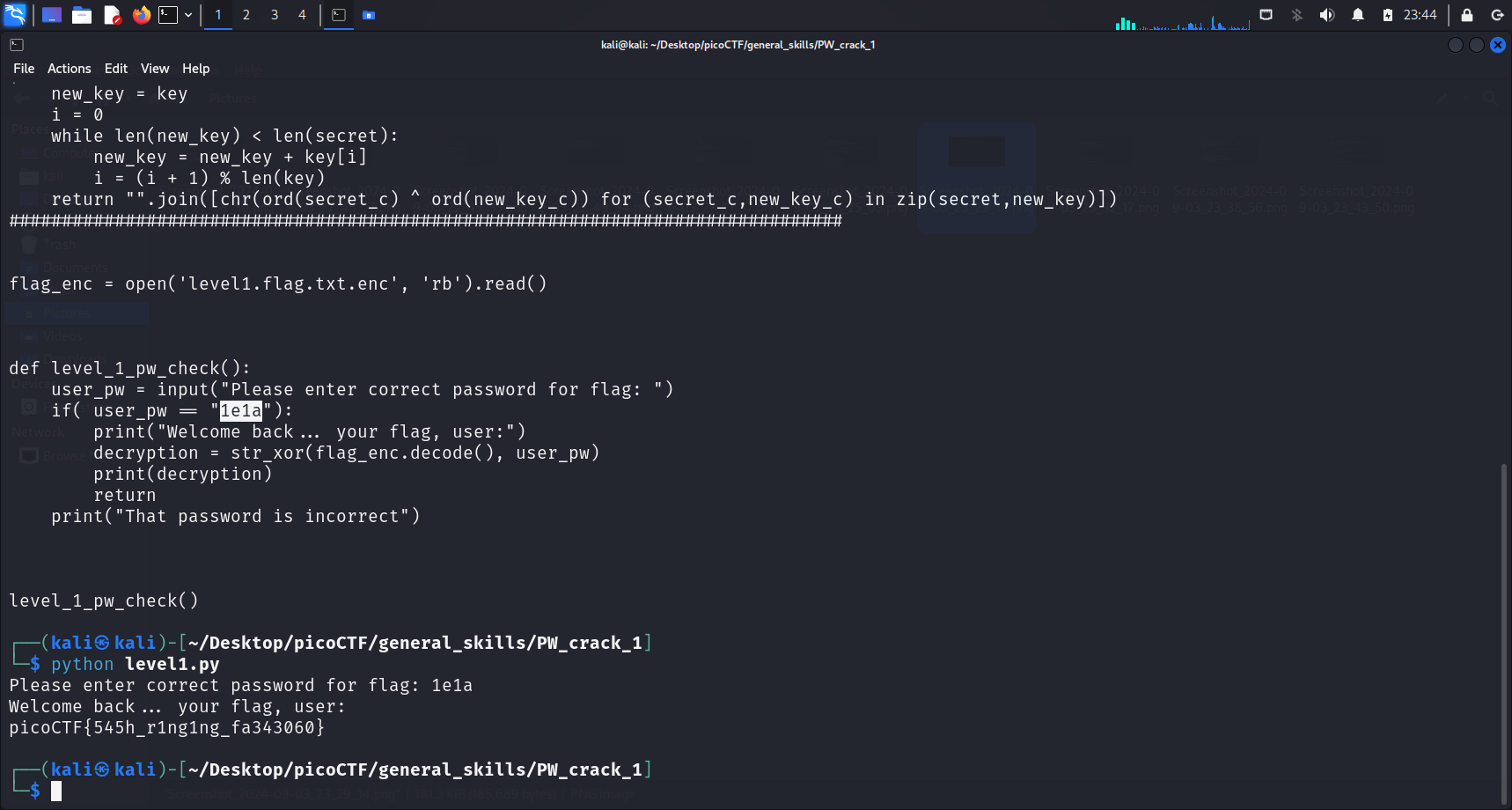Screen dimensions: 1512x810
Task: Launch the text editor panel icon
Action: 112,15
